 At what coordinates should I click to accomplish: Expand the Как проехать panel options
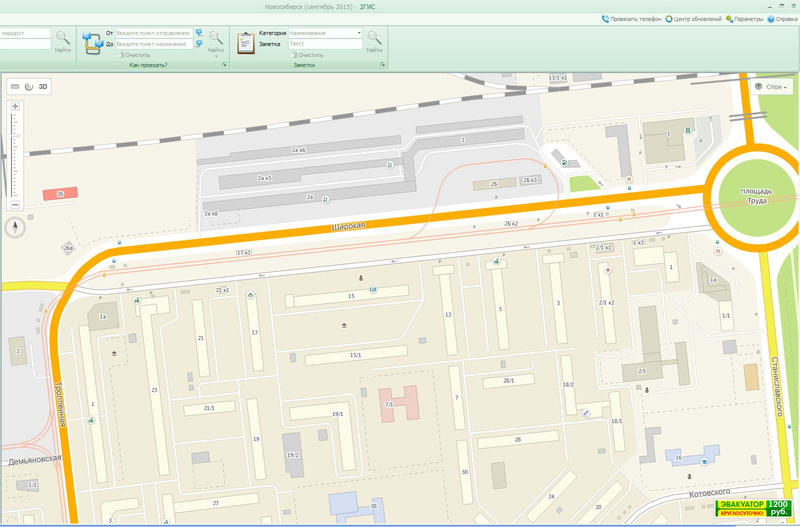click(224, 65)
